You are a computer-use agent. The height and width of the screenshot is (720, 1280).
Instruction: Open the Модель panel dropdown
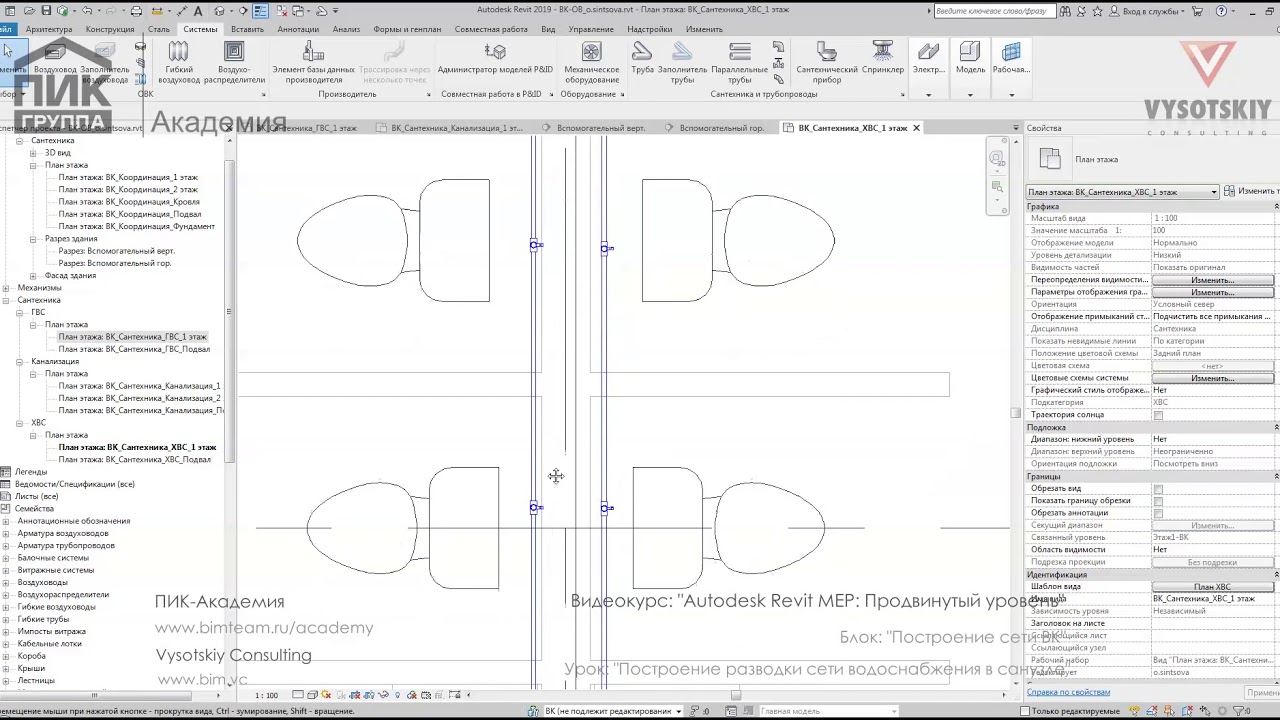point(970,95)
